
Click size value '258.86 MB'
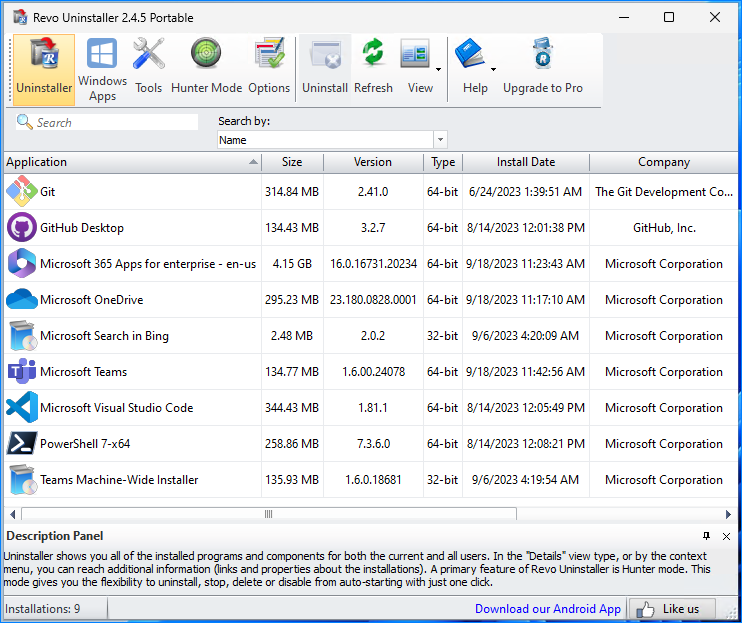[292, 443]
